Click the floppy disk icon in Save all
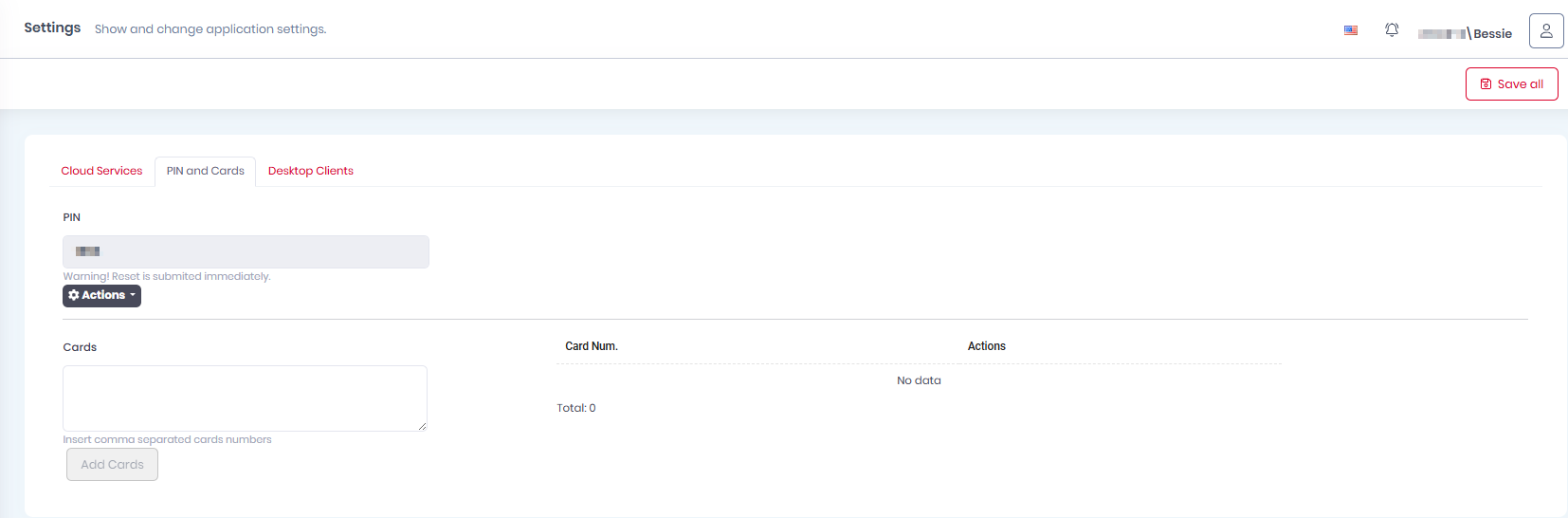The width and height of the screenshot is (1568, 518). (x=1486, y=84)
